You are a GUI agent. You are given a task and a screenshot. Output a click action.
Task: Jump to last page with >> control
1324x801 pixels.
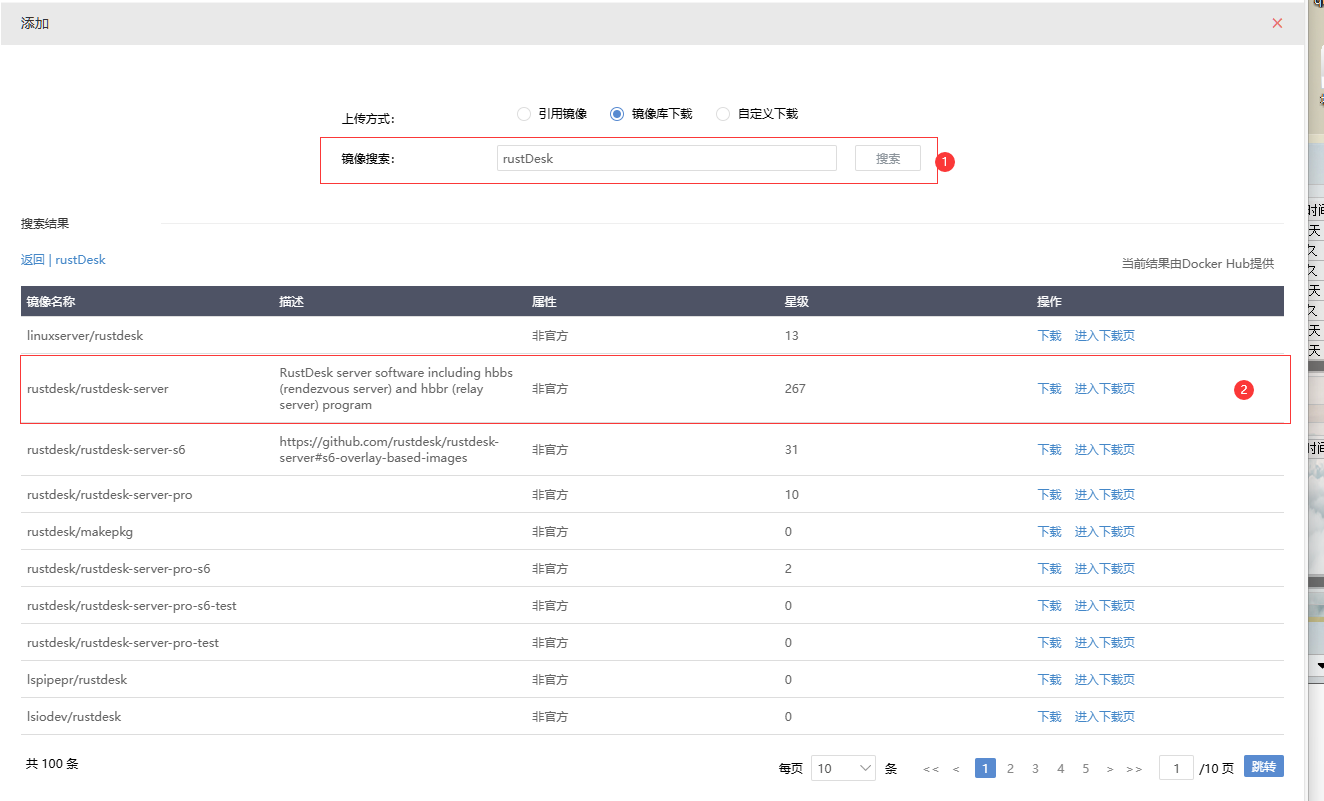point(1134,769)
